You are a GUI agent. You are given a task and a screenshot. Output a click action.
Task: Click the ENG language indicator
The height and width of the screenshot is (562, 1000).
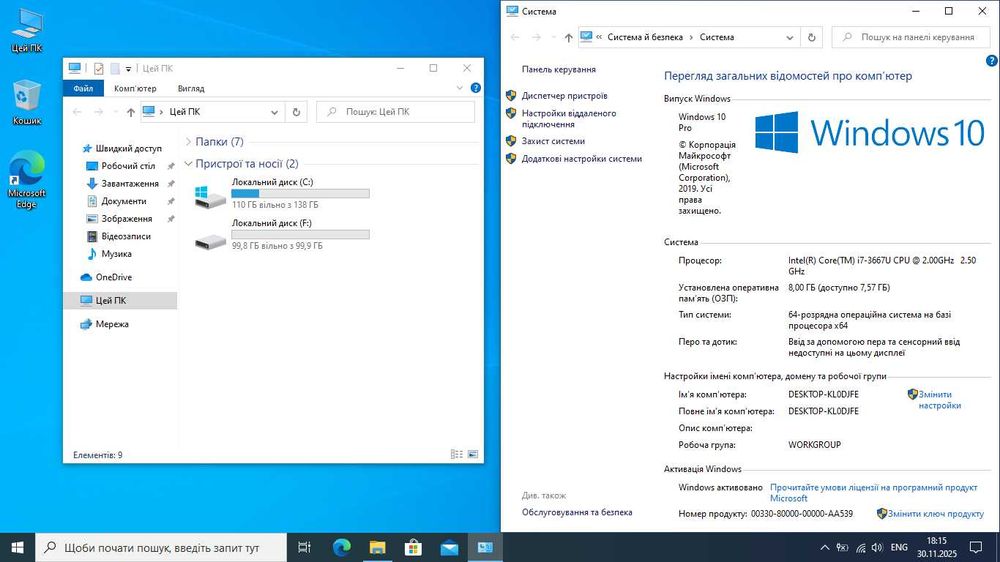pyautogui.click(x=899, y=547)
